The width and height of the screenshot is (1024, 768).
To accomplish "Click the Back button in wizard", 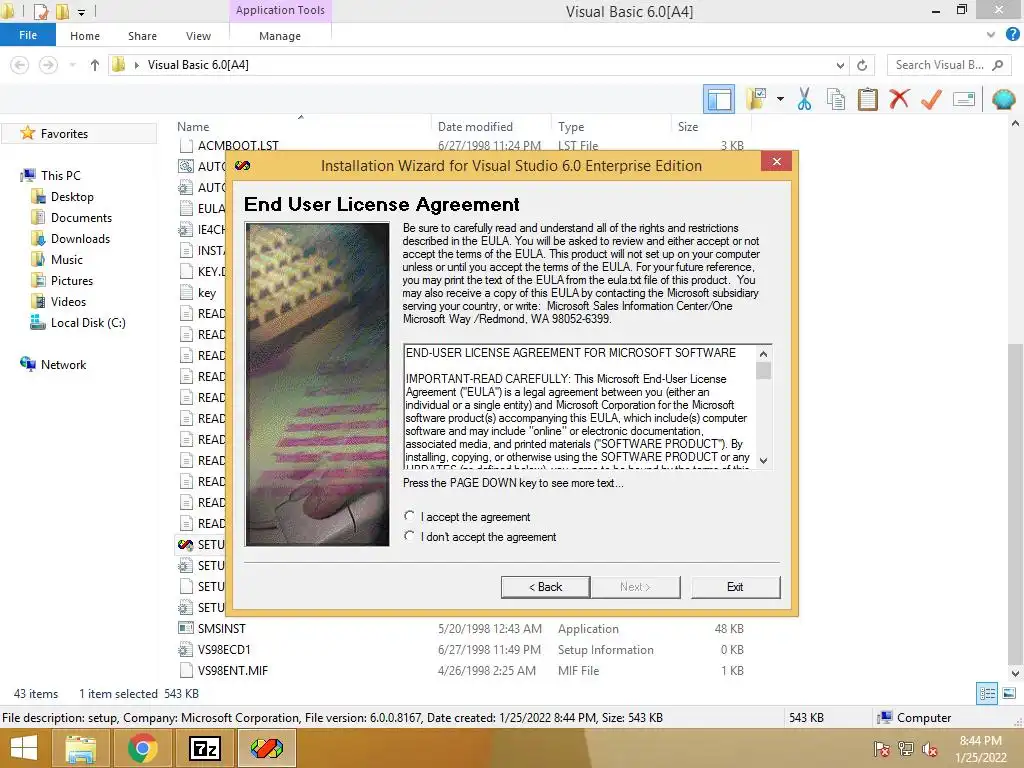I will click(x=545, y=586).
